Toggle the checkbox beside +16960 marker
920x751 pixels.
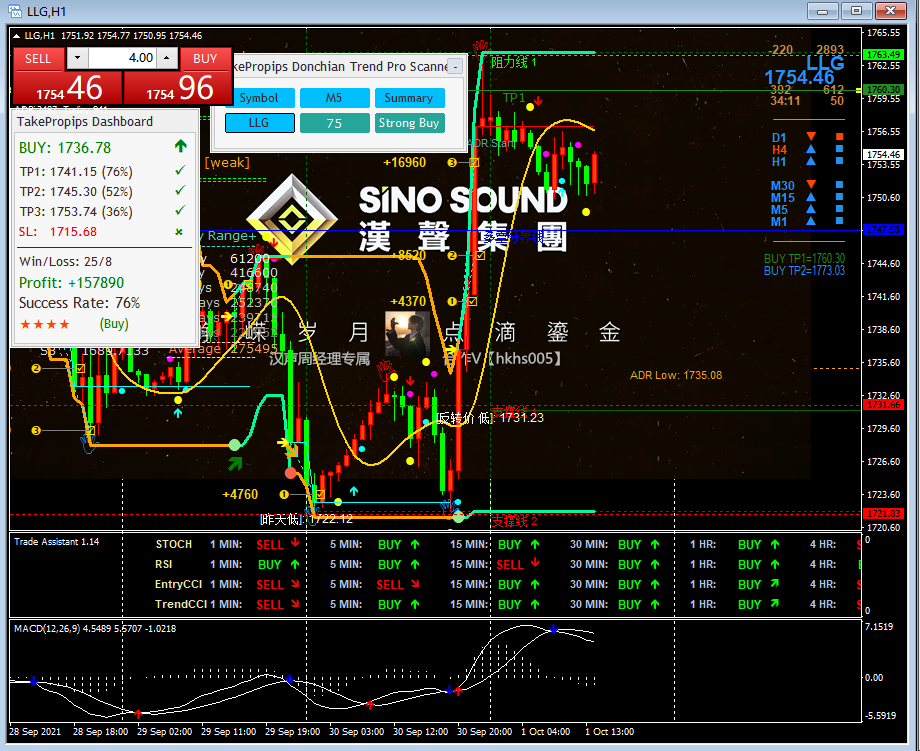474,163
